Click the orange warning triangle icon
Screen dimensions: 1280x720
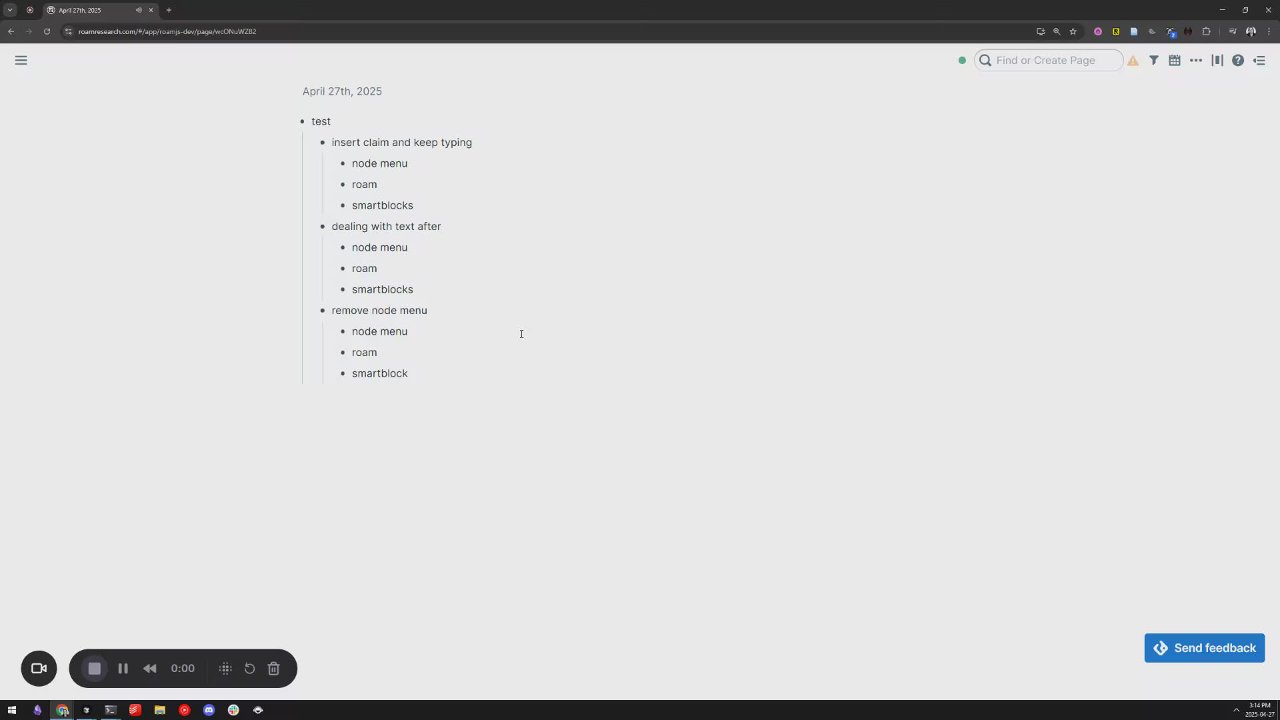(1133, 60)
